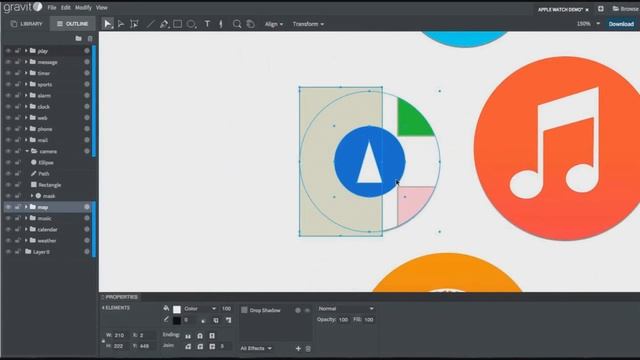Open the View menu

(x=102, y=8)
